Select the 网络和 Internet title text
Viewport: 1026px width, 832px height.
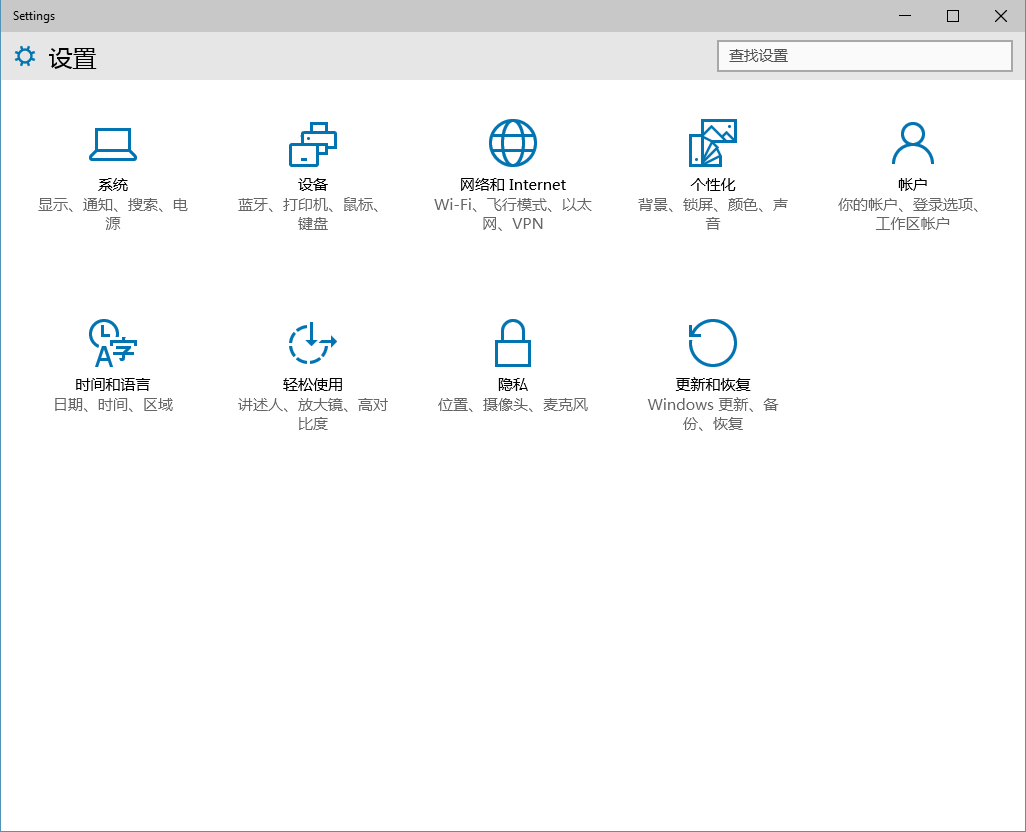pyautogui.click(x=513, y=184)
